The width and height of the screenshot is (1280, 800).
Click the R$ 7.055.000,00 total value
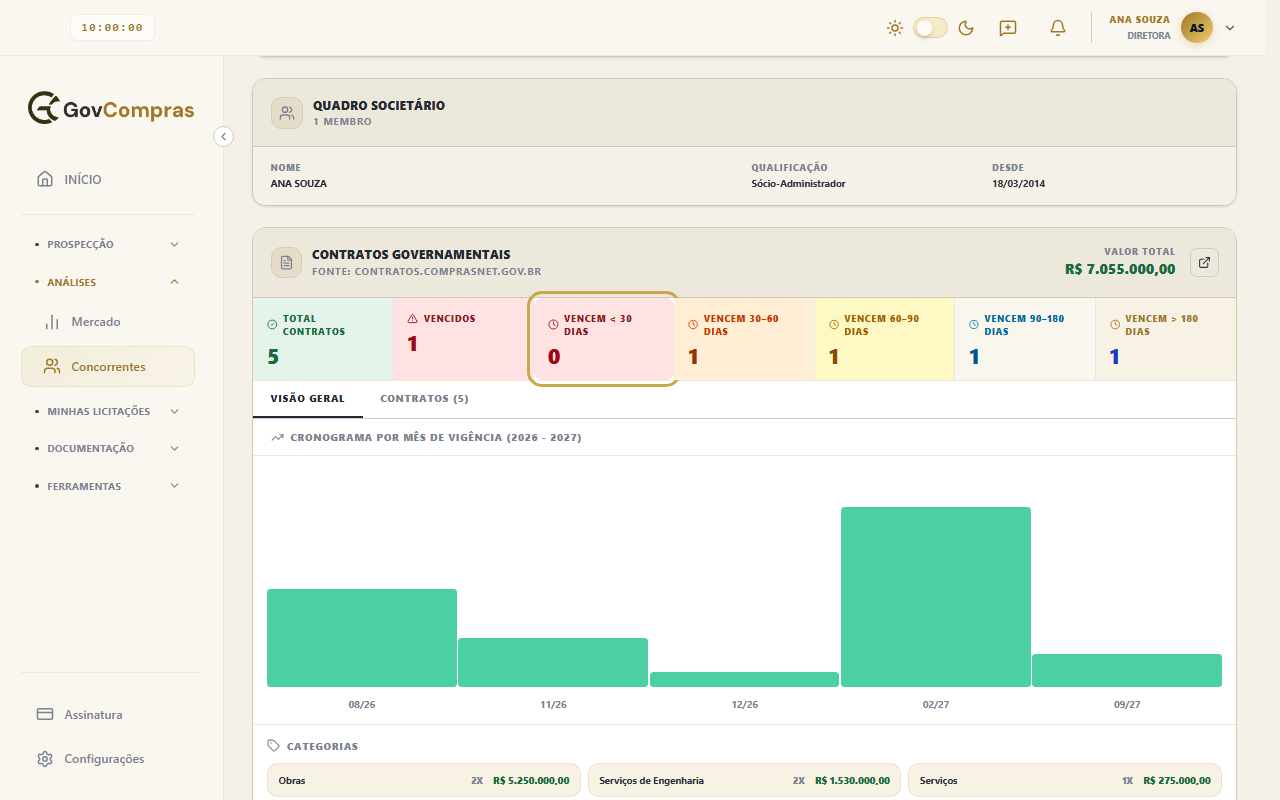point(1120,269)
